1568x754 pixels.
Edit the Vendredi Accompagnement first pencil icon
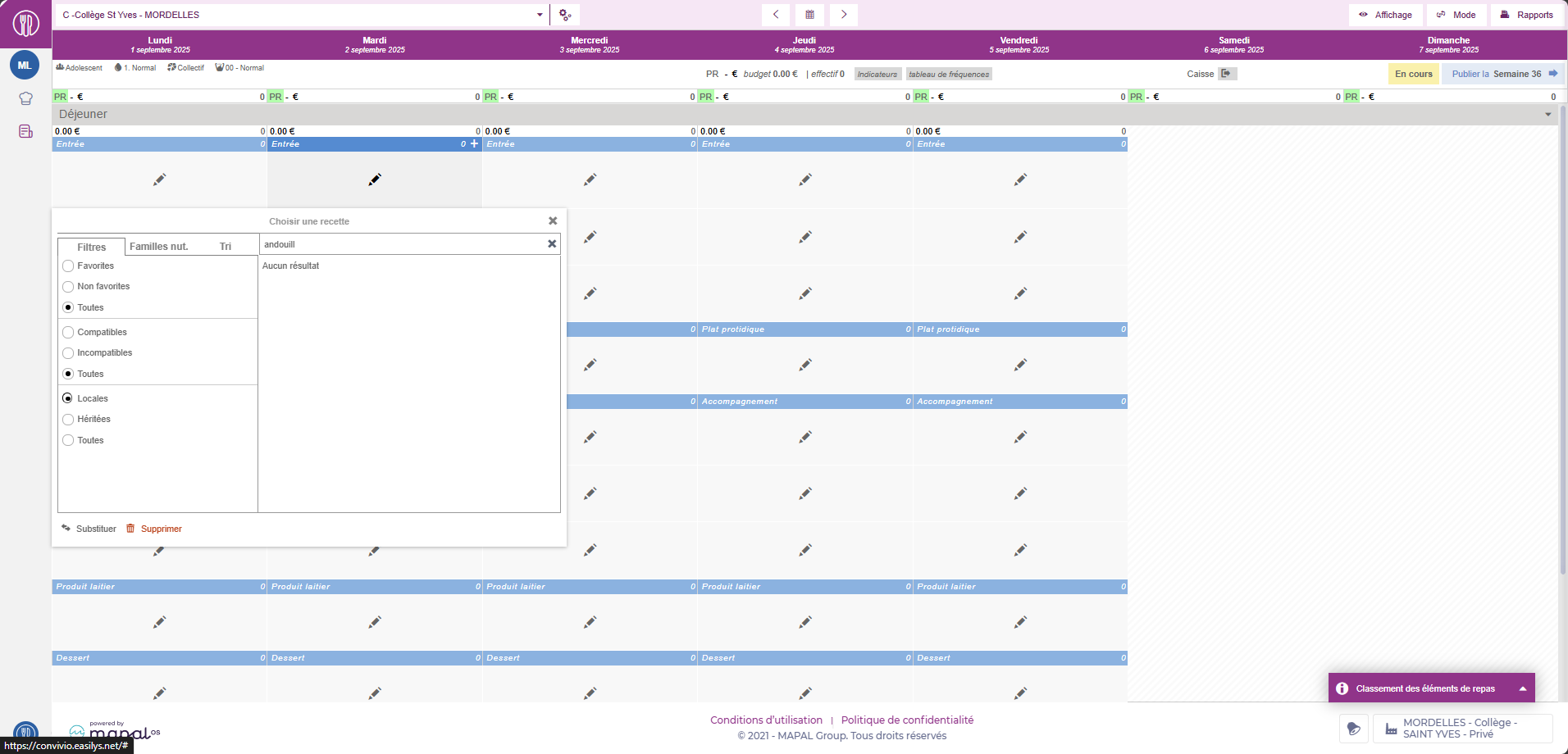[x=1020, y=437]
